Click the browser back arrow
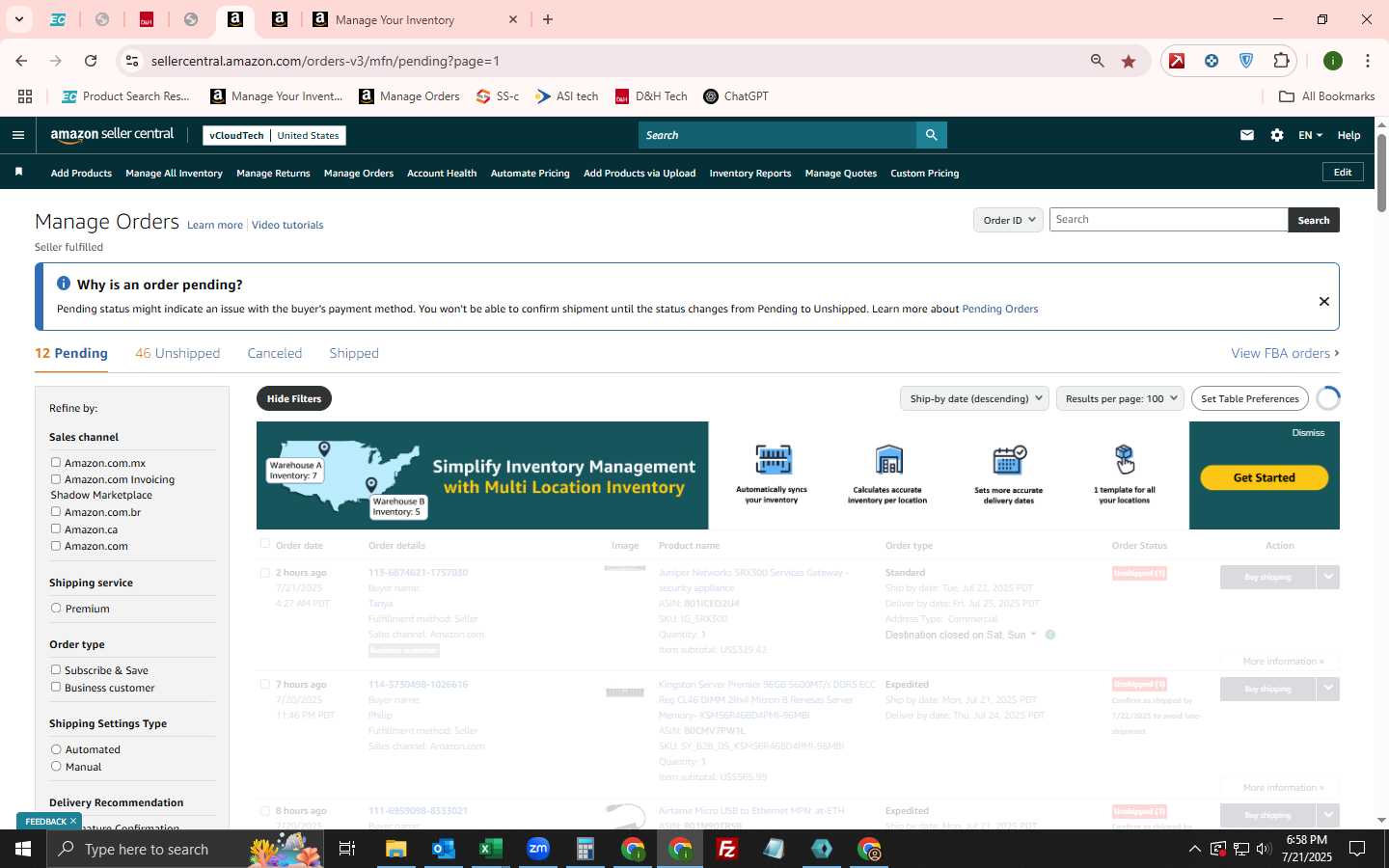Image resolution: width=1389 pixels, height=868 pixels. click(21, 61)
